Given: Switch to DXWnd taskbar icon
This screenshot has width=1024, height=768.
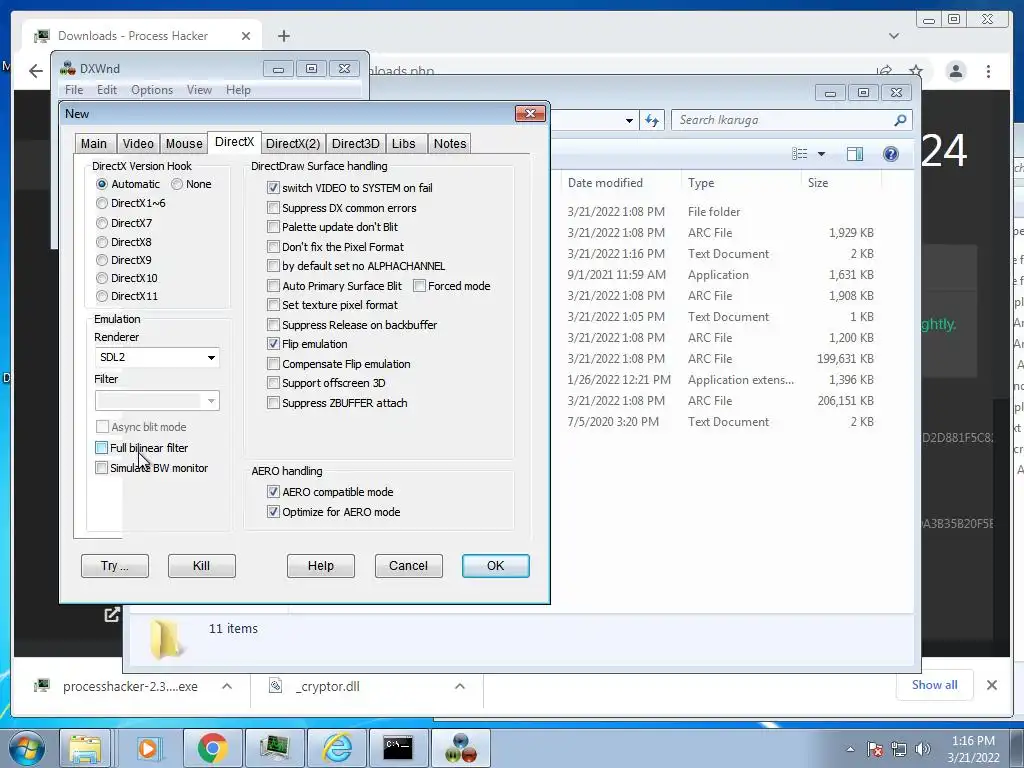Looking at the screenshot, I should [x=460, y=748].
